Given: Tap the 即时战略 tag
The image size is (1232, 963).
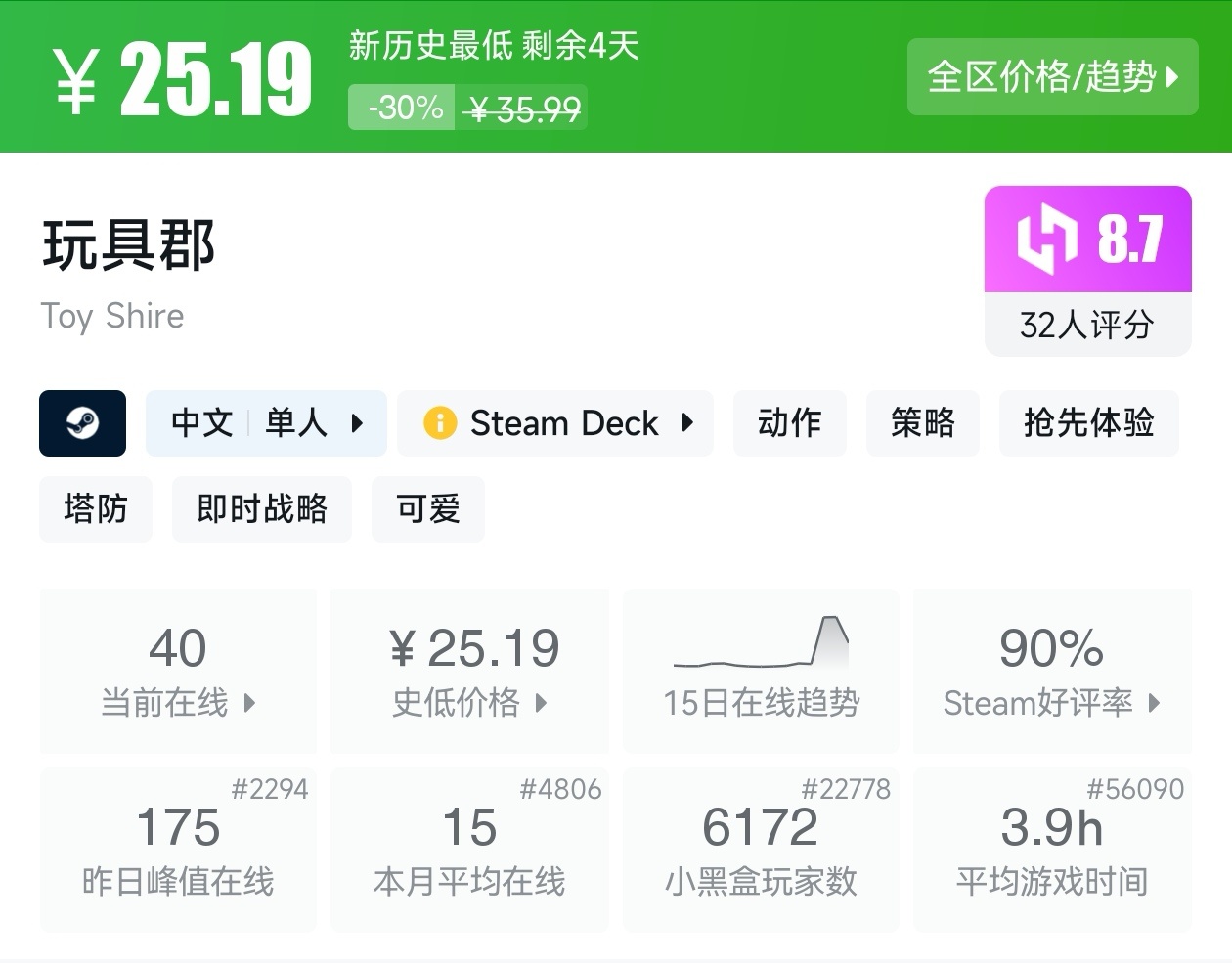Looking at the screenshot, I should click(261, 509).
